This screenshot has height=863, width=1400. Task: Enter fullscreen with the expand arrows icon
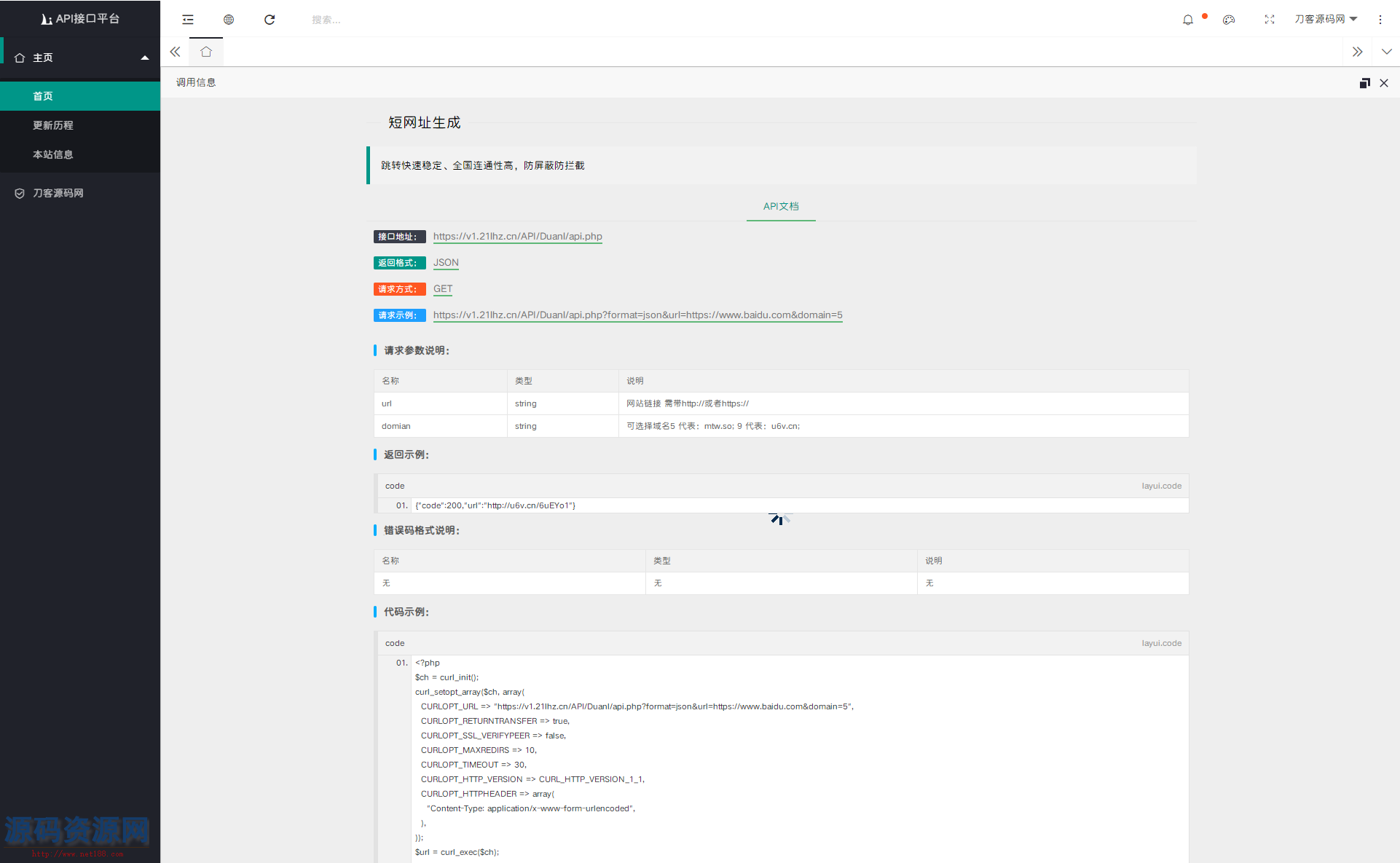[x=1270, y=20]
